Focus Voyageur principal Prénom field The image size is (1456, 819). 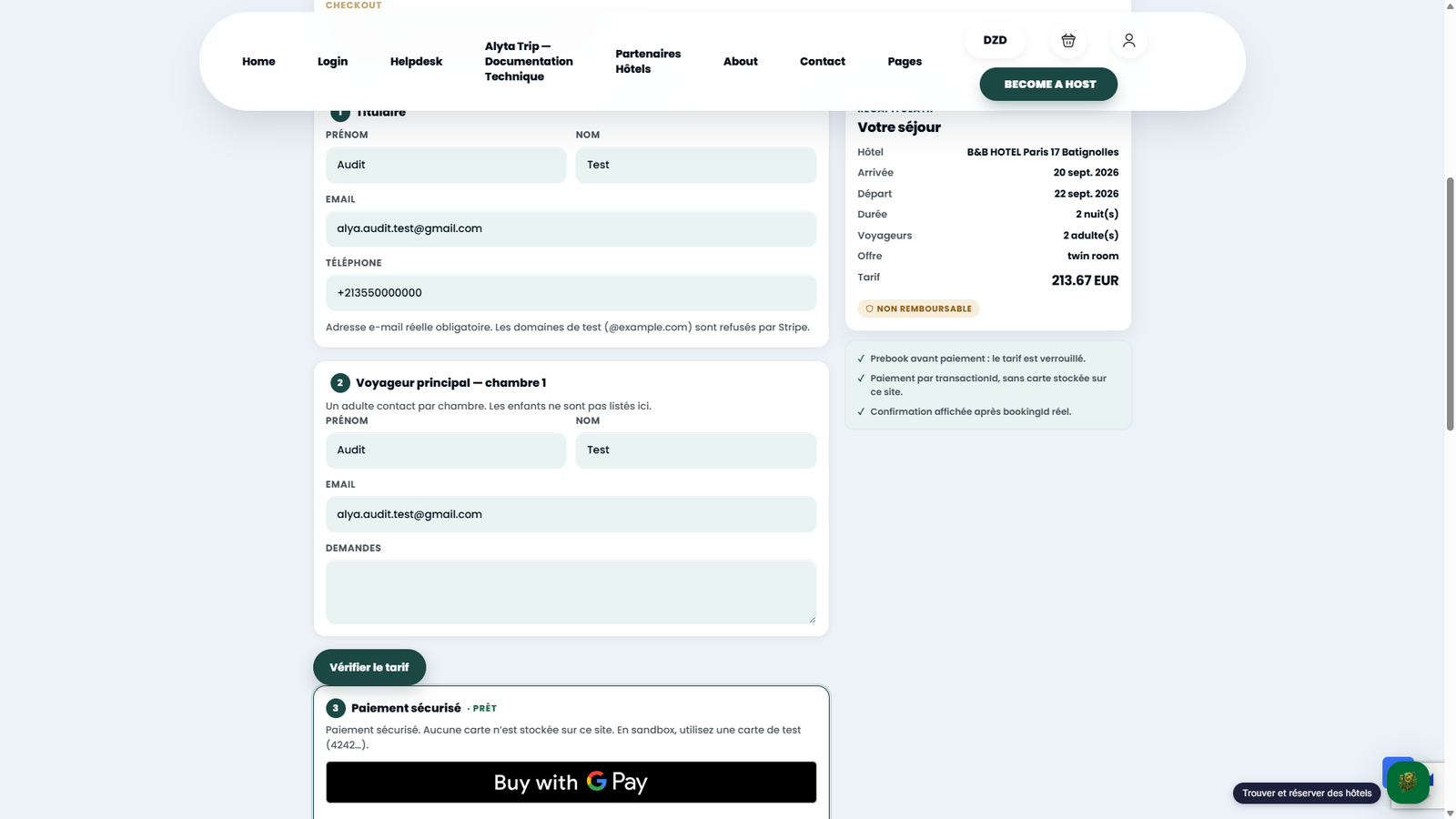click(x=446, y=450)
